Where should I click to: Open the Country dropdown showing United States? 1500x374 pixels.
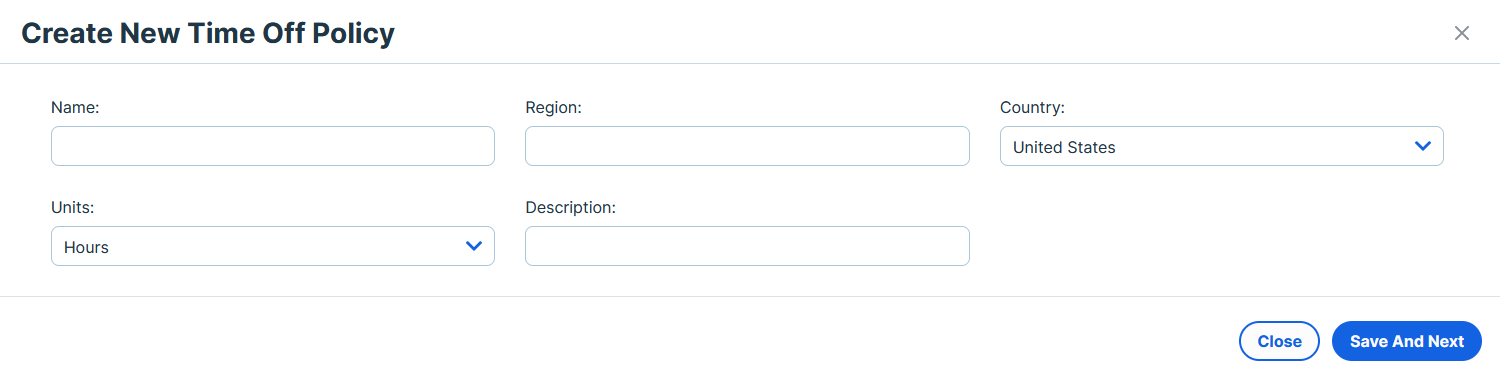(x=1221, y=146)
